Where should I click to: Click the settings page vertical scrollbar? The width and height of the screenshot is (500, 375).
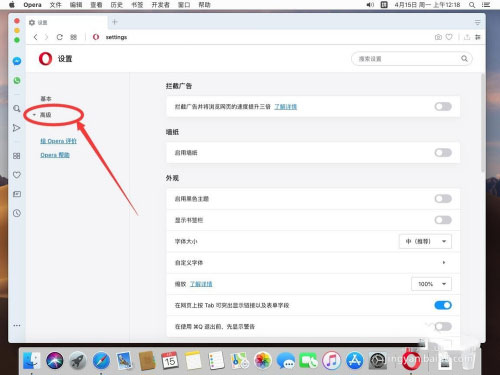point(483,123)
